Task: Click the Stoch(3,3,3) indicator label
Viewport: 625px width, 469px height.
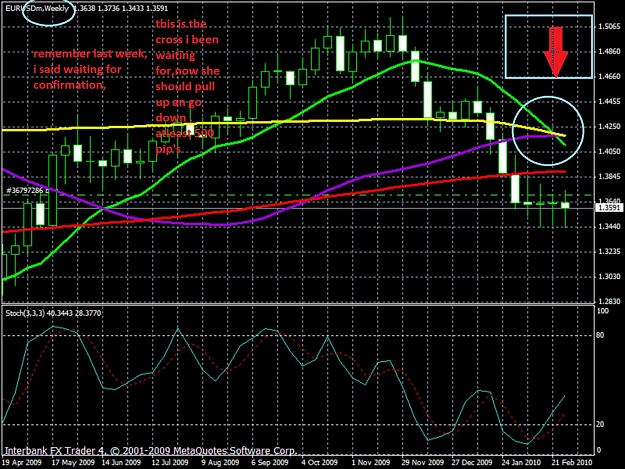Action: click(x=53, y=313)
